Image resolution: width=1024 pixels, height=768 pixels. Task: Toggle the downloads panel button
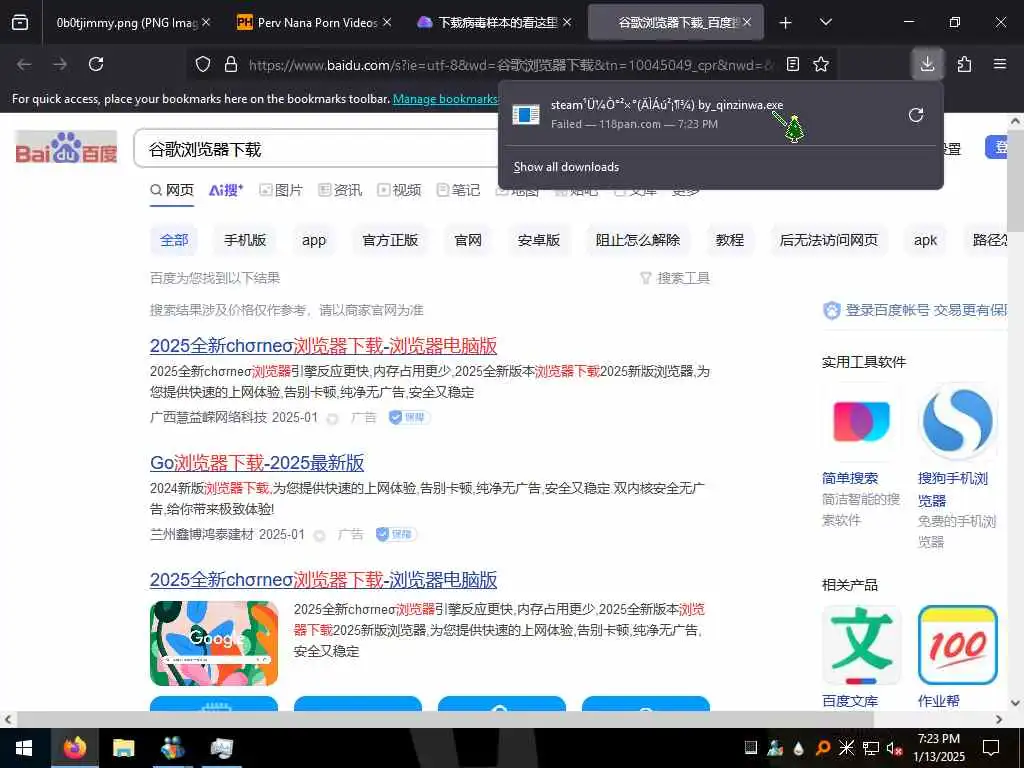click(927, 64)
